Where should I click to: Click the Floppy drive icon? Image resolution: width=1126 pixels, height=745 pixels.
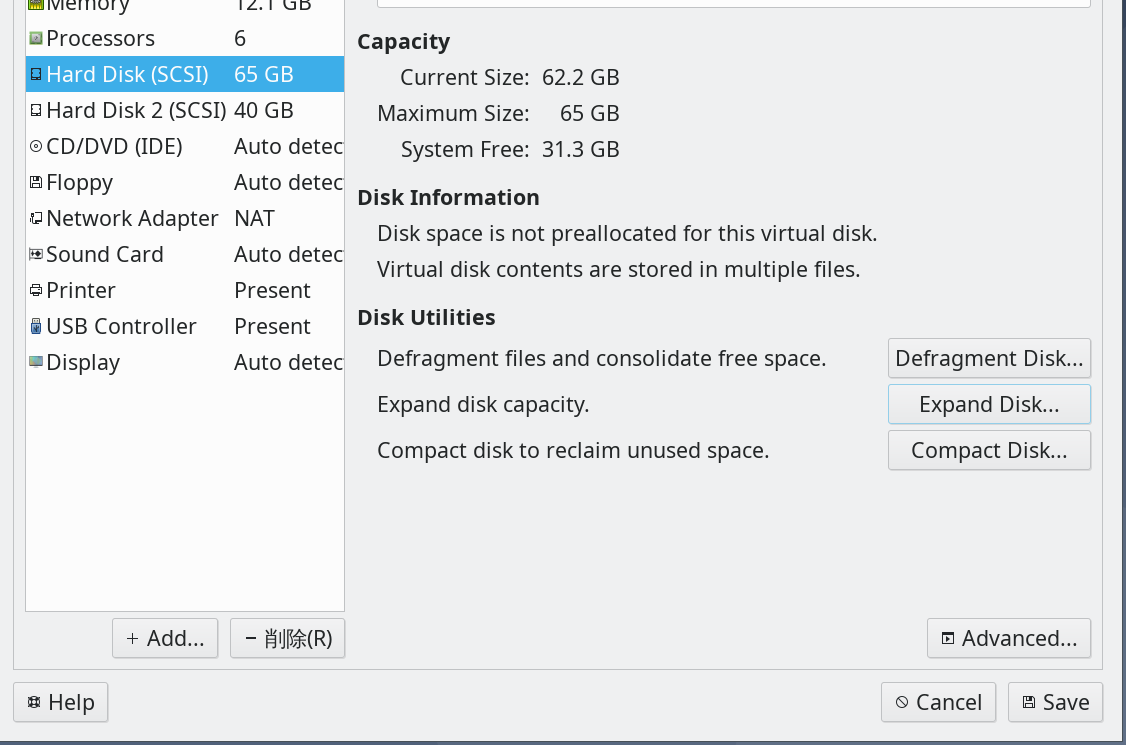click(x=36, y=183)
